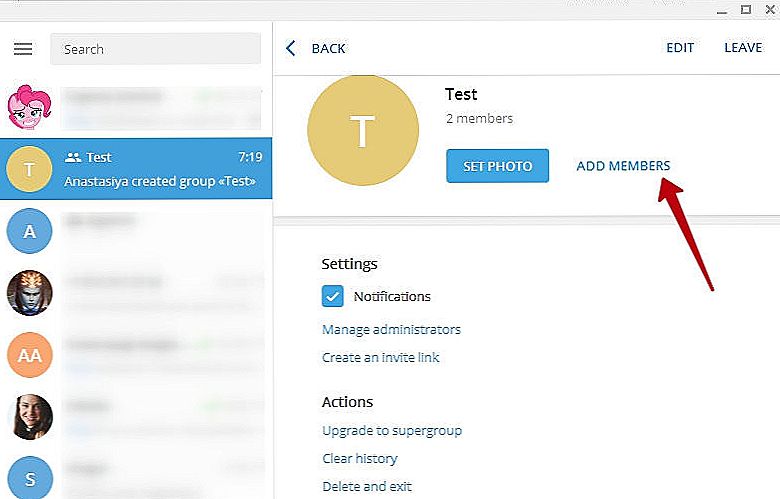Screen dimensions: 780x499
Task: Choose Clear history action
Action: [359, 458]
